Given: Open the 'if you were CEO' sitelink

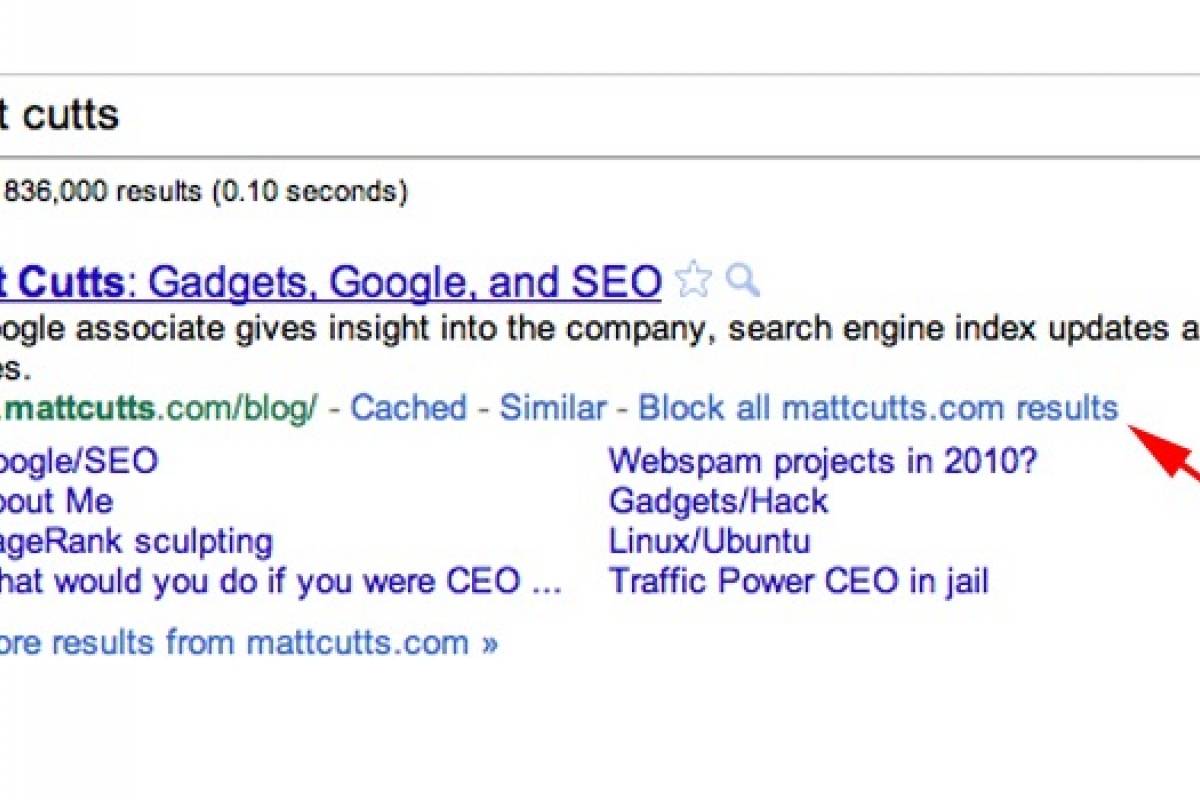Looking at the screenshot, I should (x=280, y=581).
